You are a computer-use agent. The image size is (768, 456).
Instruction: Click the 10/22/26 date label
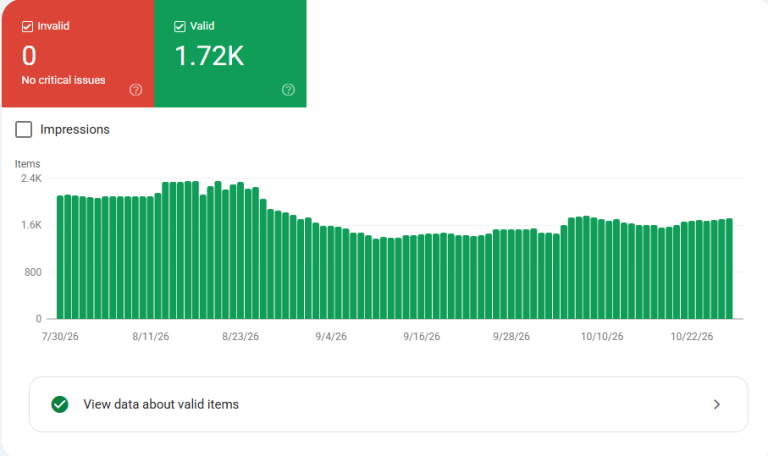pyautogui.click(x=692, y=336)
